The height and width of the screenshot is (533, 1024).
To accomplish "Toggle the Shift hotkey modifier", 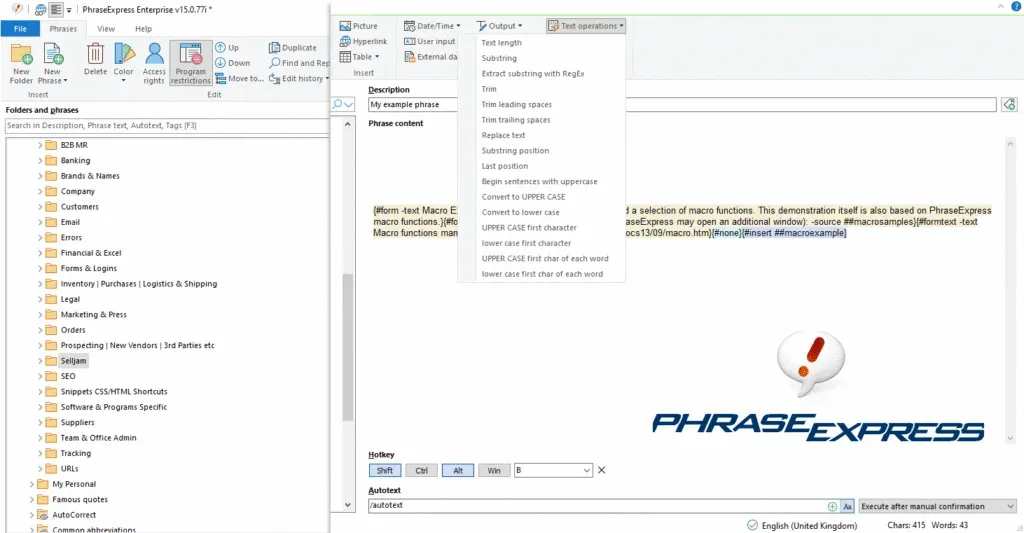I will coord(385,470).
